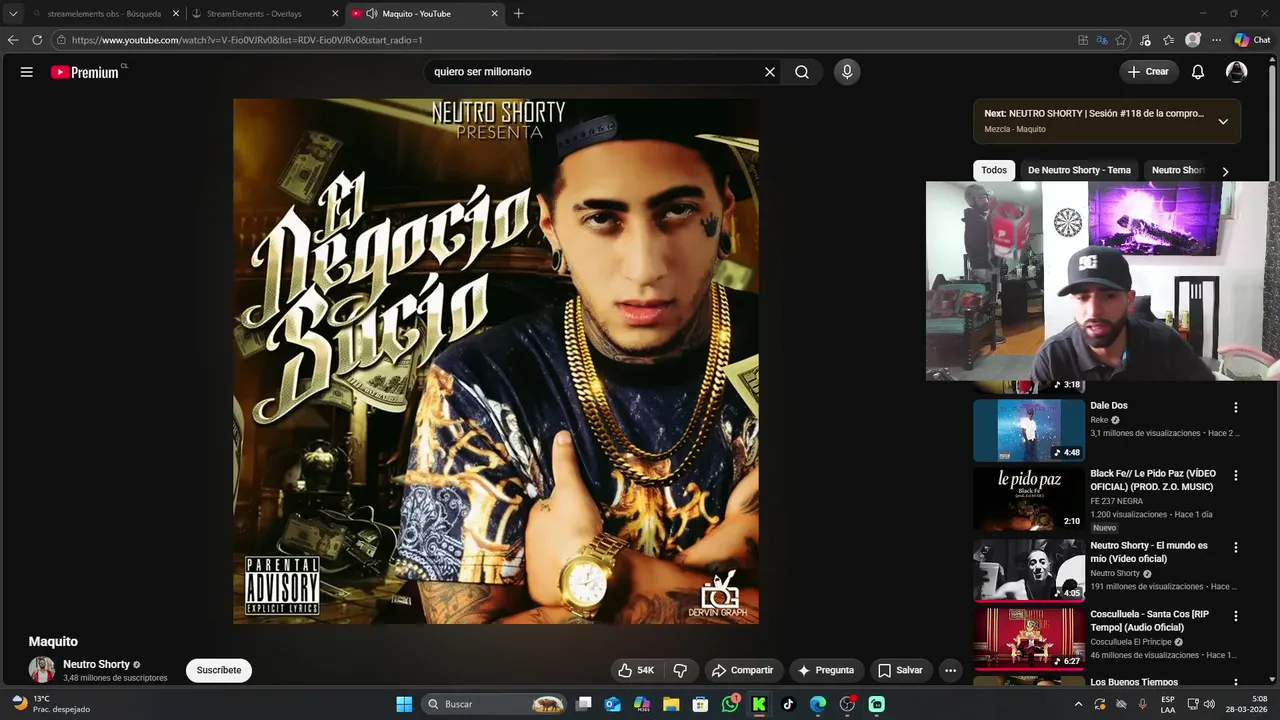Save the video with Salvar
The image size is (1280, 720).
[900, 670]
